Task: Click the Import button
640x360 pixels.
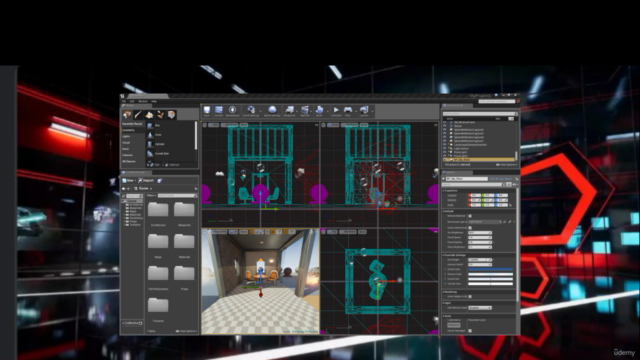Action: point(146,180)
